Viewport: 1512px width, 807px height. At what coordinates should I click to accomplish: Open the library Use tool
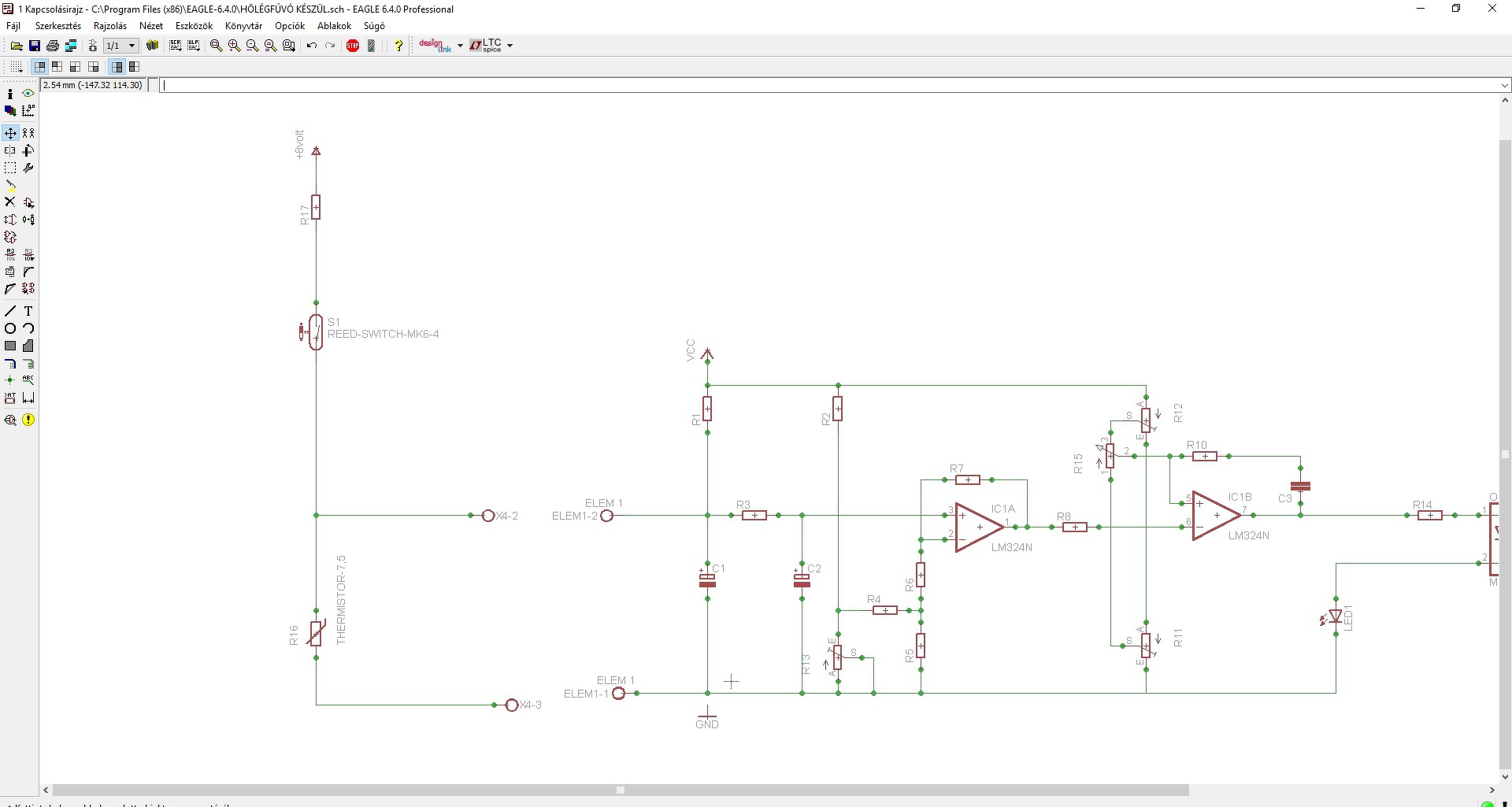[x=153, y=46]
